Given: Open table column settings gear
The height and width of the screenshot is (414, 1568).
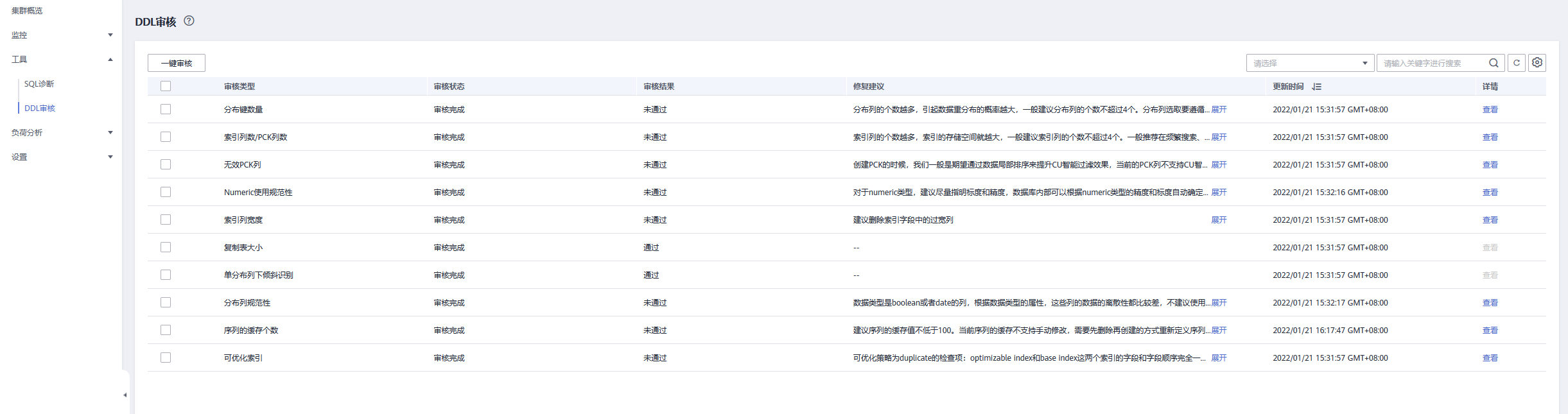Looking at the screenshot, I should [x=1537, y=63].
